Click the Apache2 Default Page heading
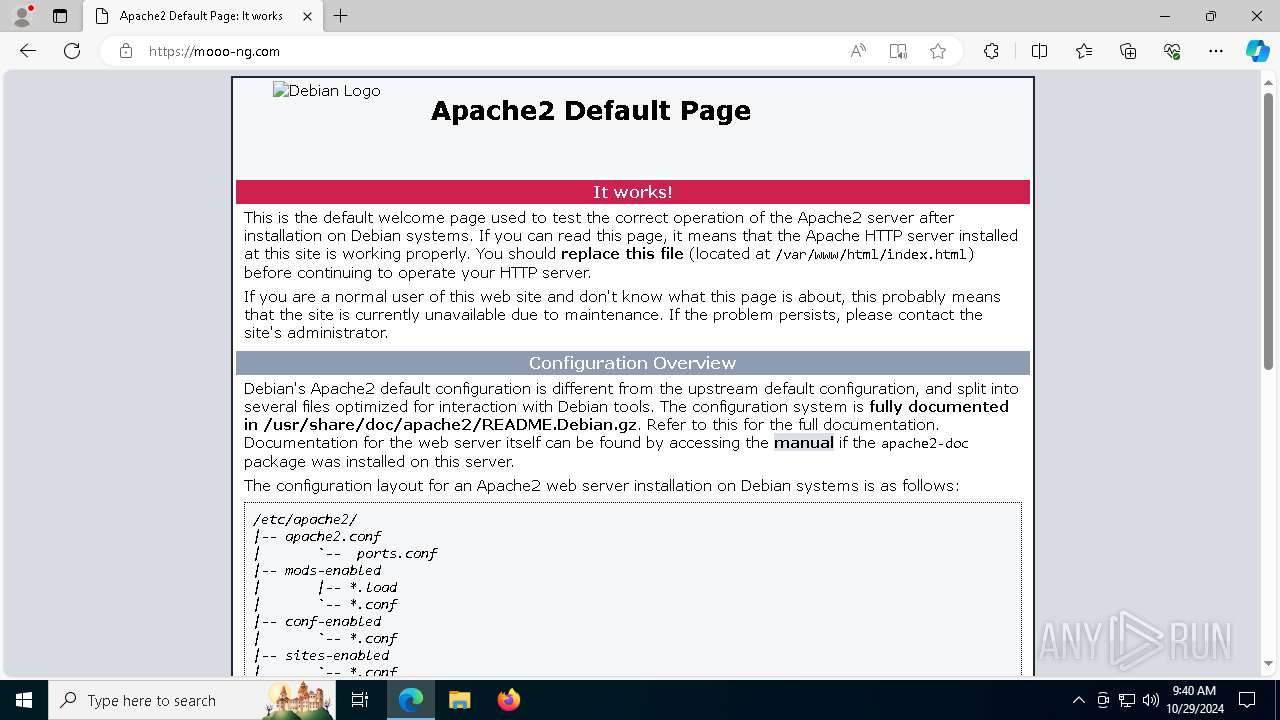This screenshot has height=720, width=1280. pyautogui.click(x=591, y=110)
